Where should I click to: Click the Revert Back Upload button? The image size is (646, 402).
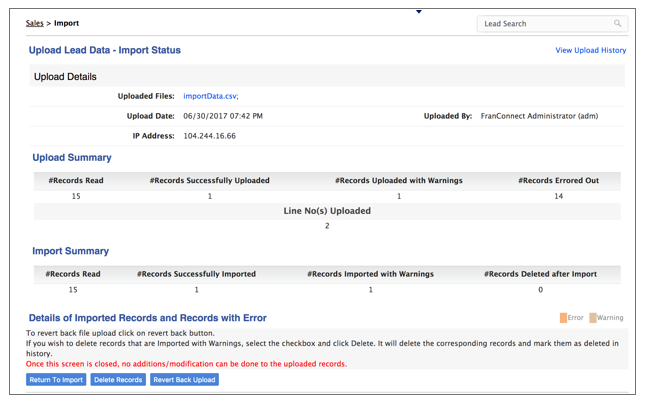(x=184, y=380)
